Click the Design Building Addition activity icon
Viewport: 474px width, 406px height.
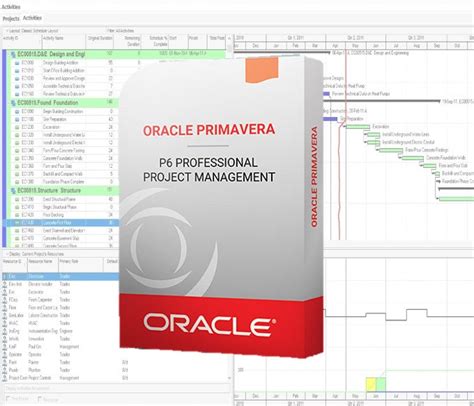point(17,63)
